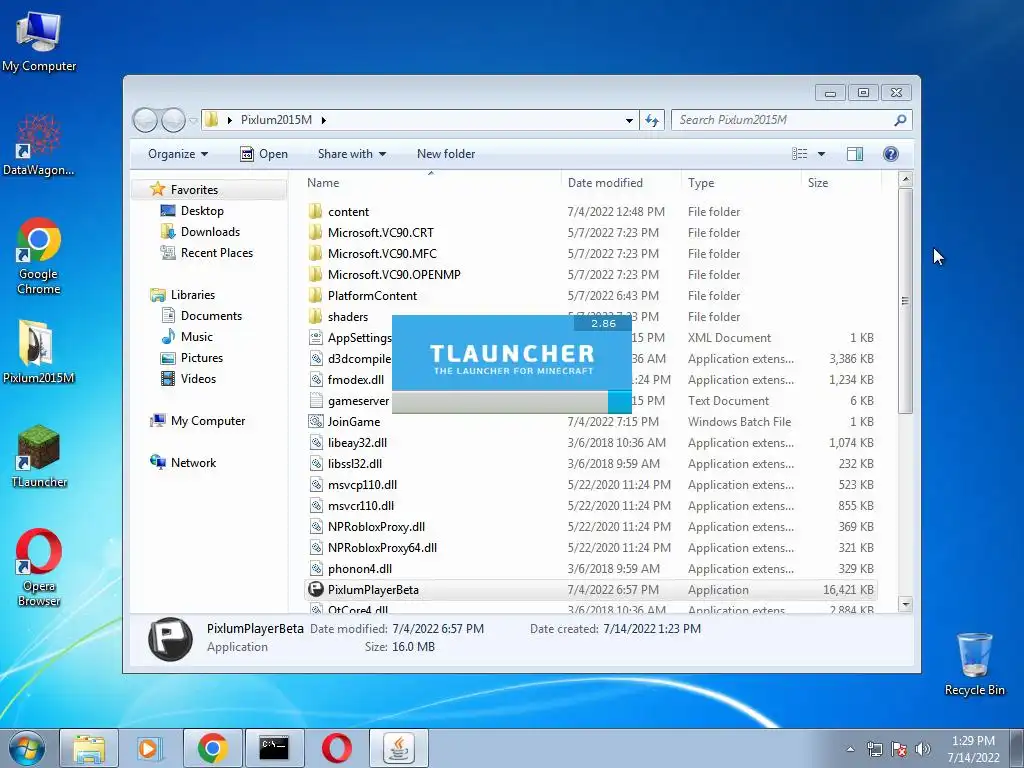Click New folder button
Viewport: 1024px width, 768px height.
446,154
